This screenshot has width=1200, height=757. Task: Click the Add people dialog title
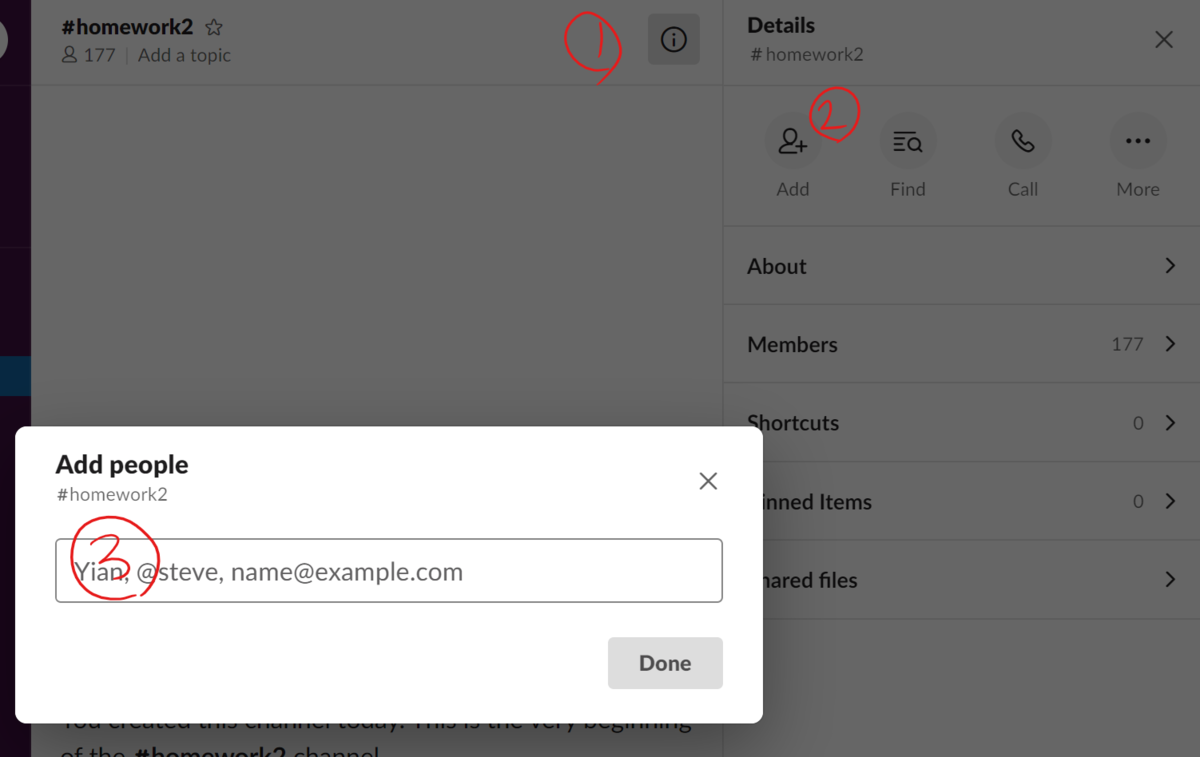click(x=122, y=464)
